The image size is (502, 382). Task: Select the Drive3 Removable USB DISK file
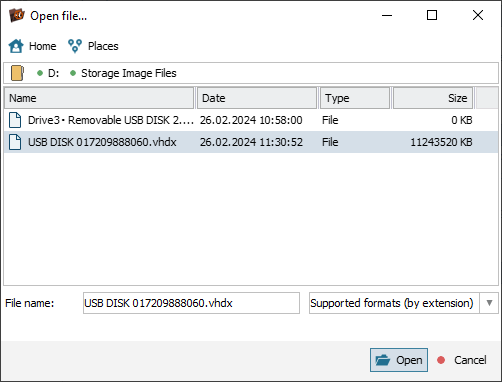[x=251, y=120]
